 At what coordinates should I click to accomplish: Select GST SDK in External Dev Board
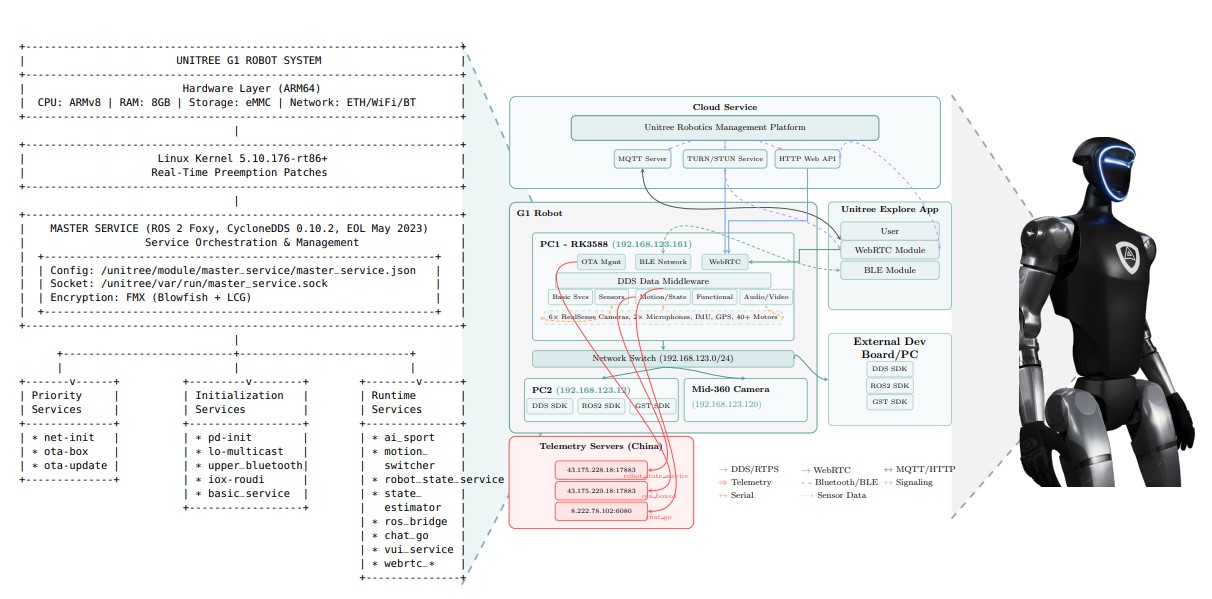(889, 402)
